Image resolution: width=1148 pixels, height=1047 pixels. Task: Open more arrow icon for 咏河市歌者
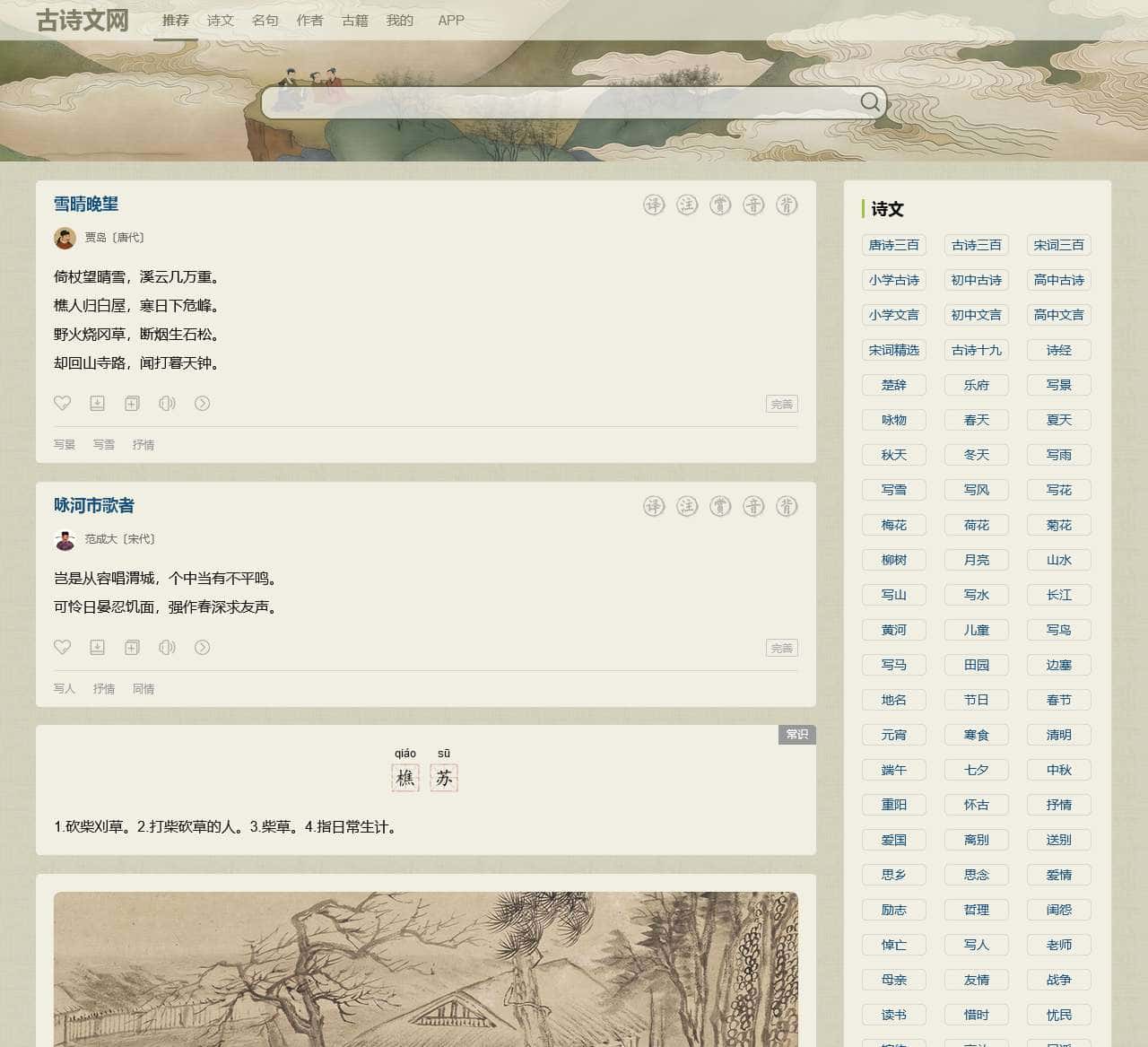[x=202, y=648]
